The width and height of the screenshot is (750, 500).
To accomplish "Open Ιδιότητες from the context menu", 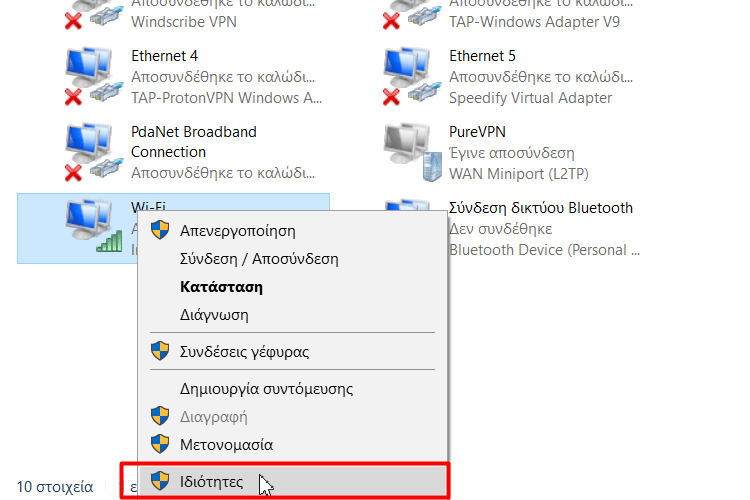I will [x=211, y=481].
